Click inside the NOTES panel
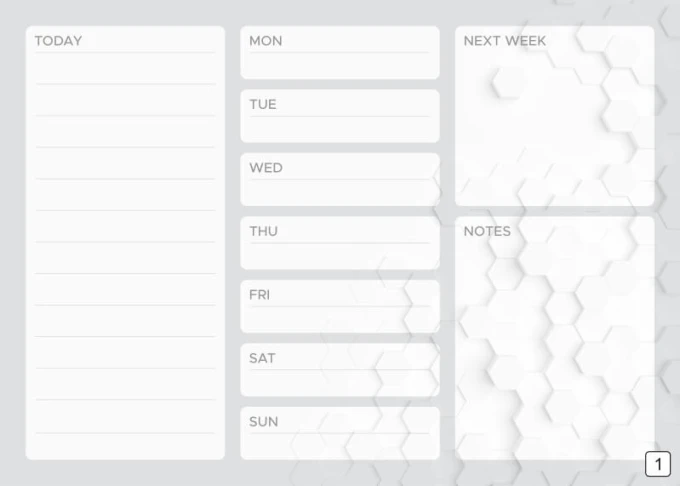The width and height of the screenshot is (680, 486). click(555, 338)
